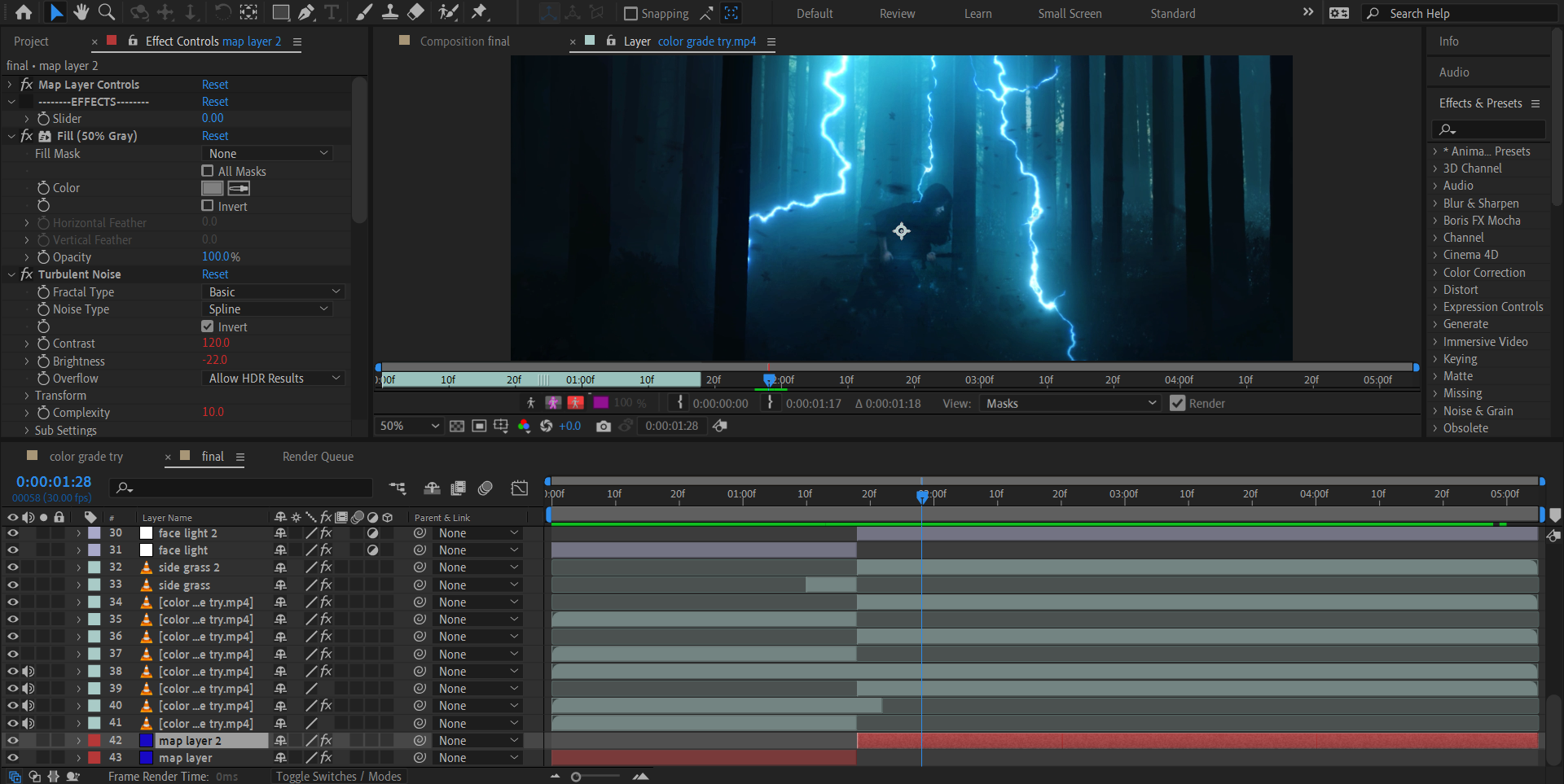Hide the face light 2 layer
Screen dimensions: 1564x784
(13, 533)
